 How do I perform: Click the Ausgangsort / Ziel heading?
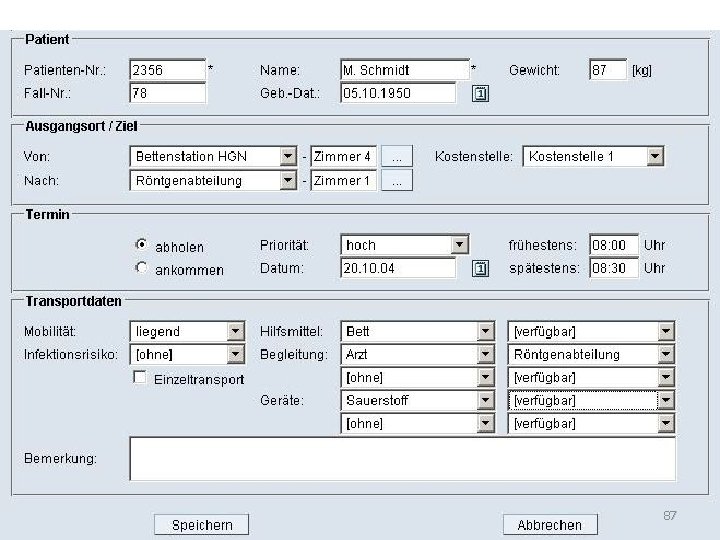coord(81,126)
